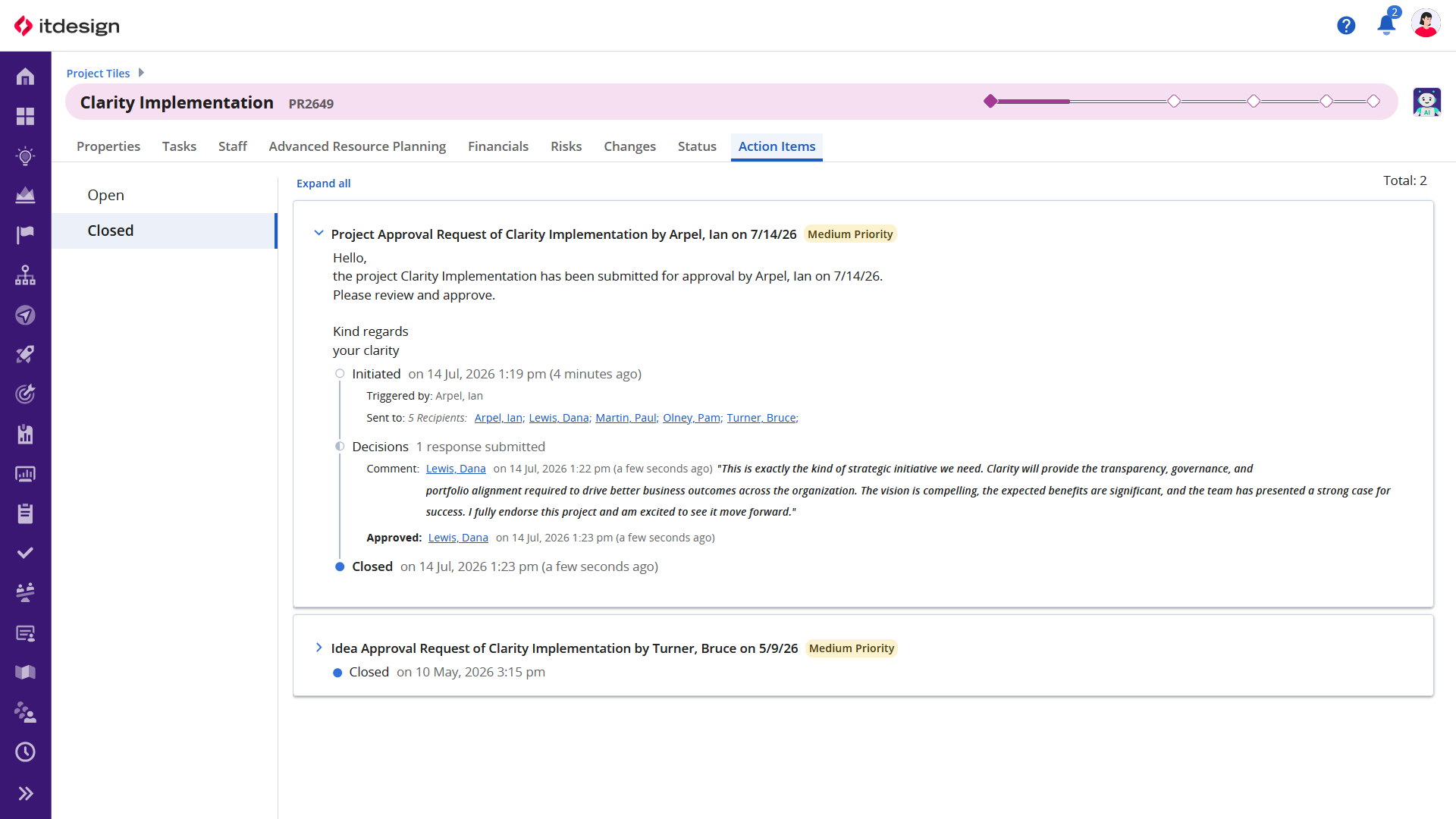Click the Idea Approval Request title
This screenshot has width=1456, height=819.
564,648
